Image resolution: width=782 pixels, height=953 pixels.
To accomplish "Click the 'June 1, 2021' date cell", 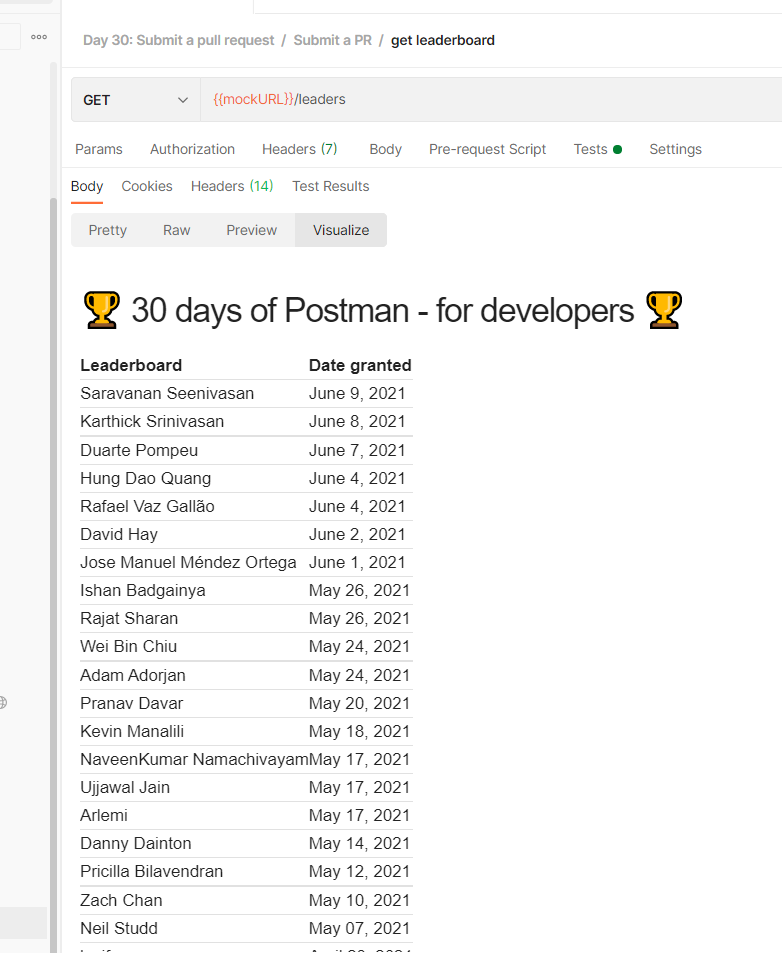I will 357,563.
